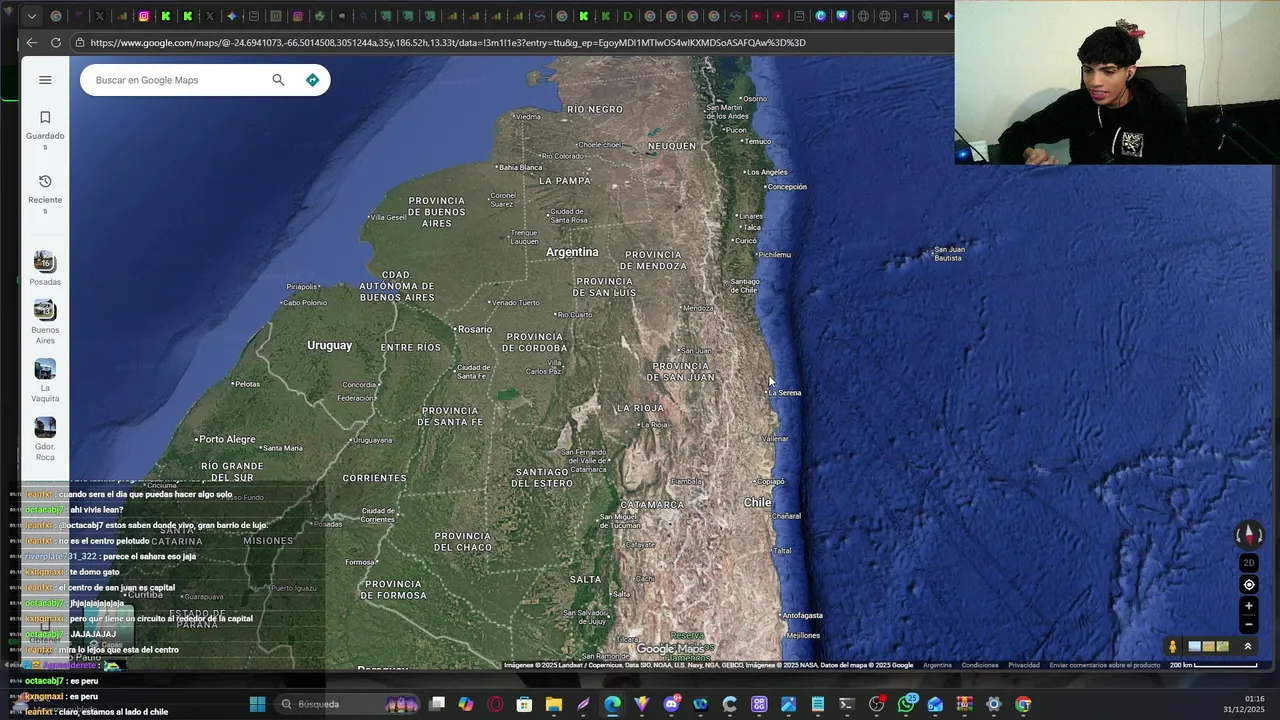Open Google Chrome from taskbar
Viewport: 1280px width, 720px height.
1022,704
